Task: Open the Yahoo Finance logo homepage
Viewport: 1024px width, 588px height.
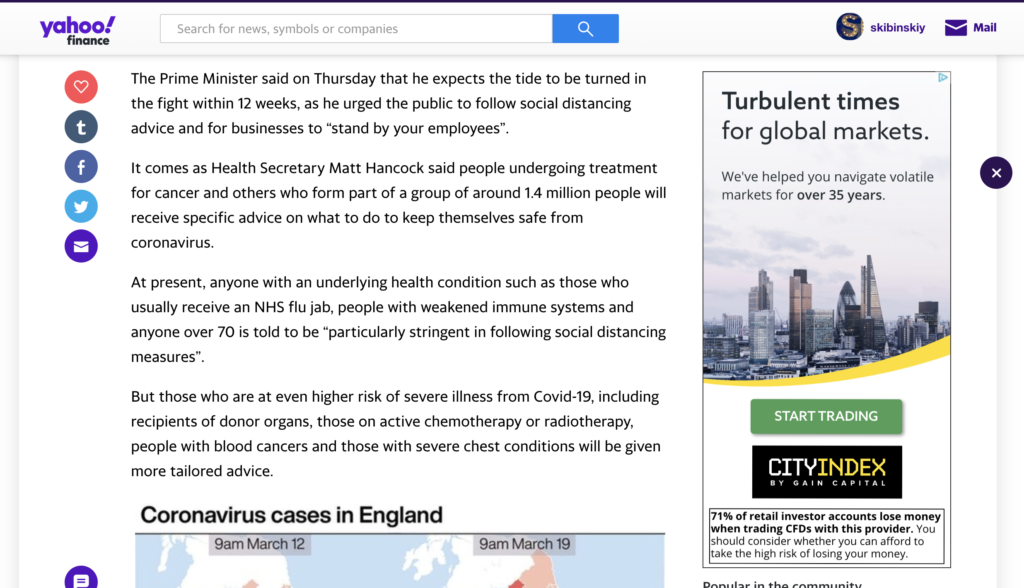Action: pyautogui.click(x=78, y=30)
